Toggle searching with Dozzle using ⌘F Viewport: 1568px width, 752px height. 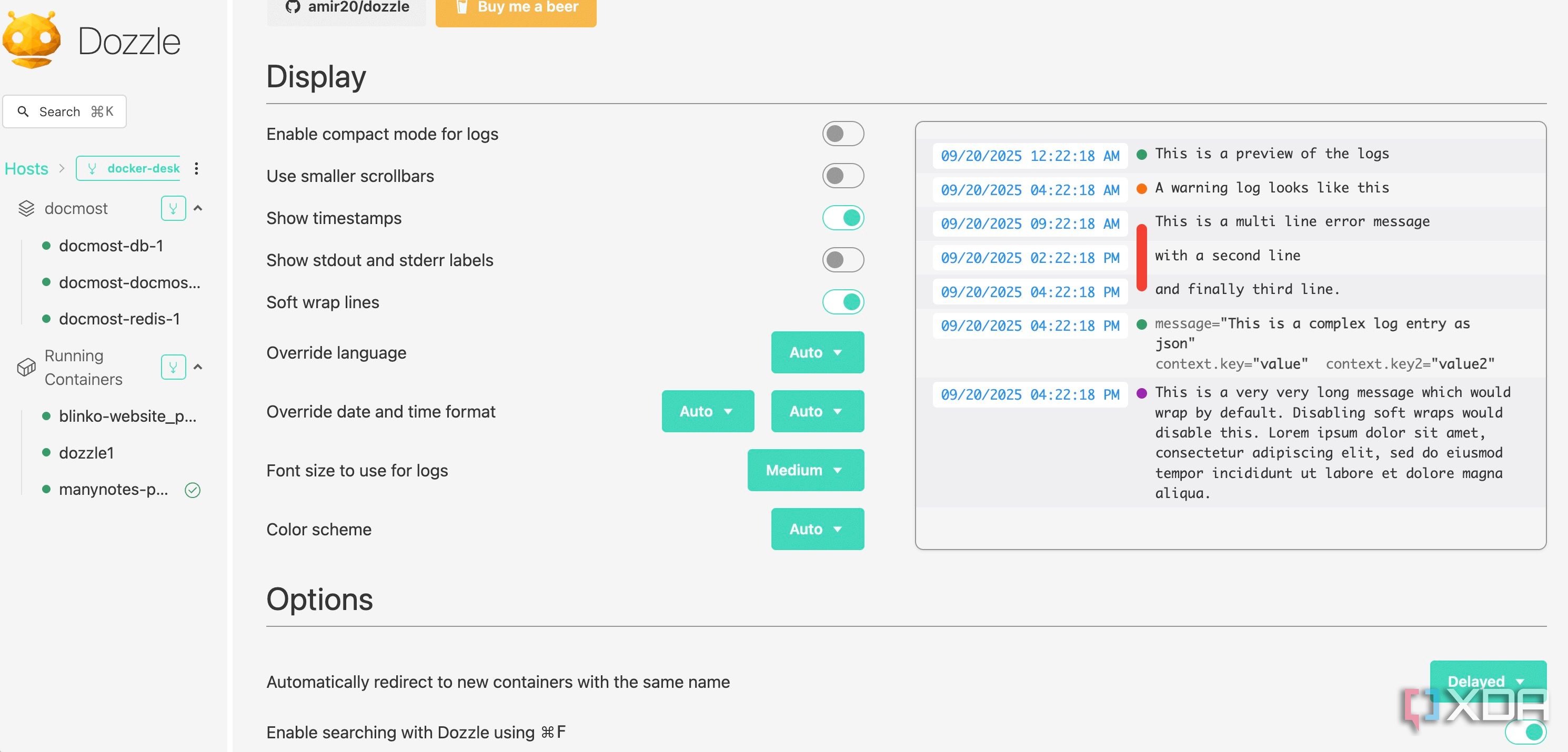point(1525,732)
